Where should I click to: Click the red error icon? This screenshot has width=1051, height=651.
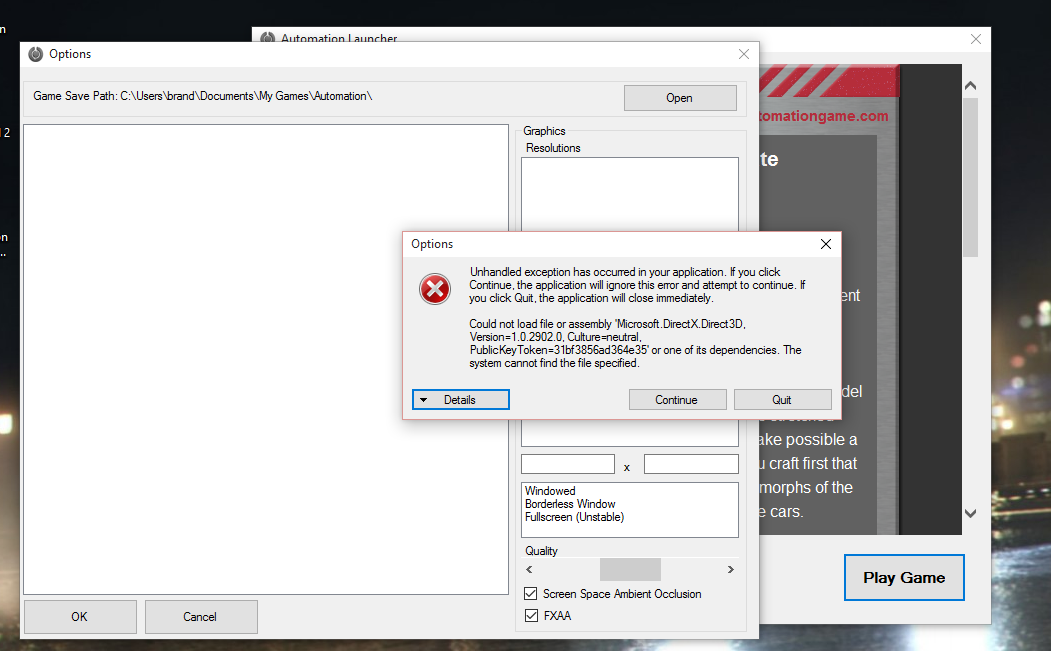click(435, 290)
